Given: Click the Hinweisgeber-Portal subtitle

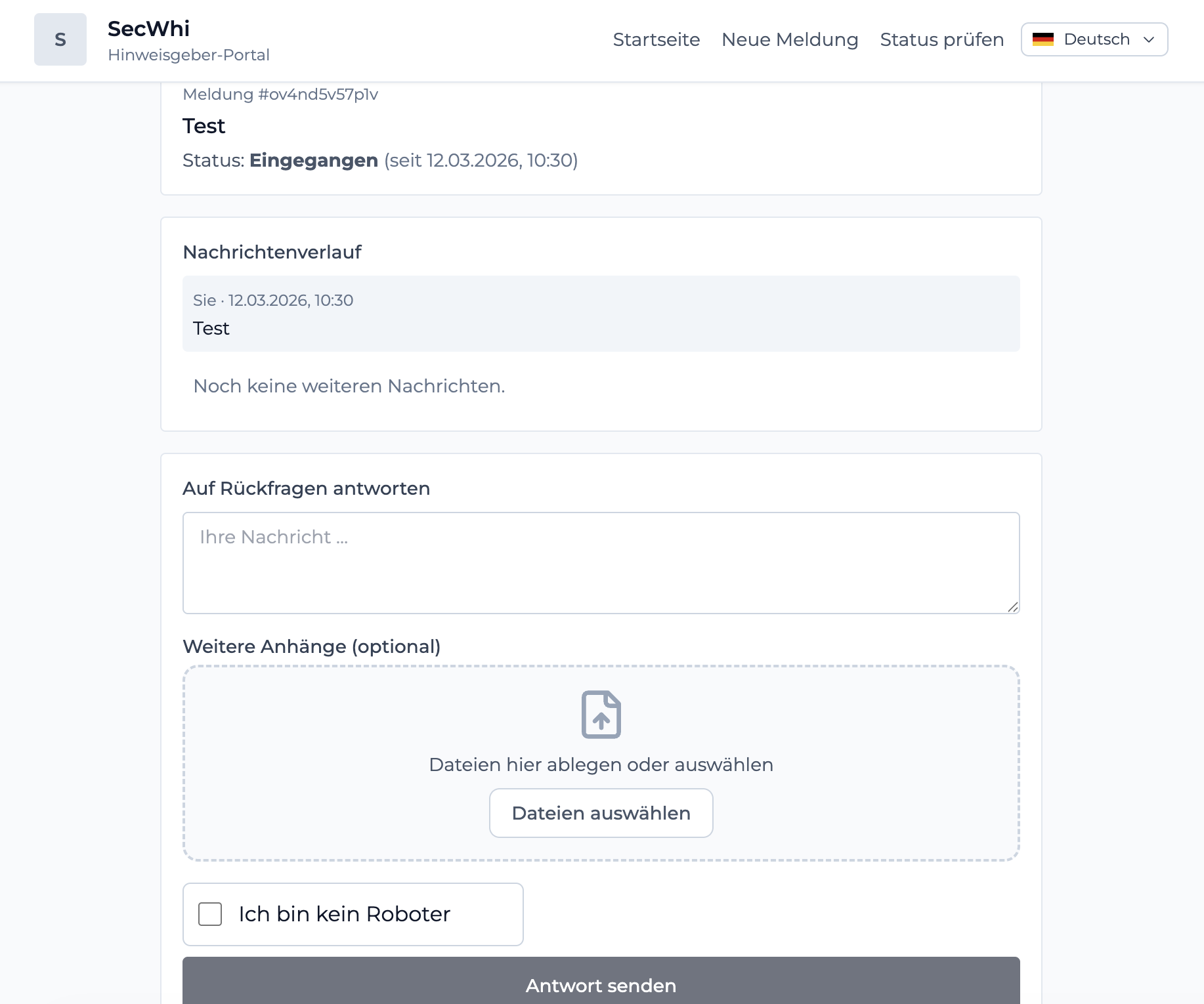Looking at the screenshot, I should coord(188,55).
